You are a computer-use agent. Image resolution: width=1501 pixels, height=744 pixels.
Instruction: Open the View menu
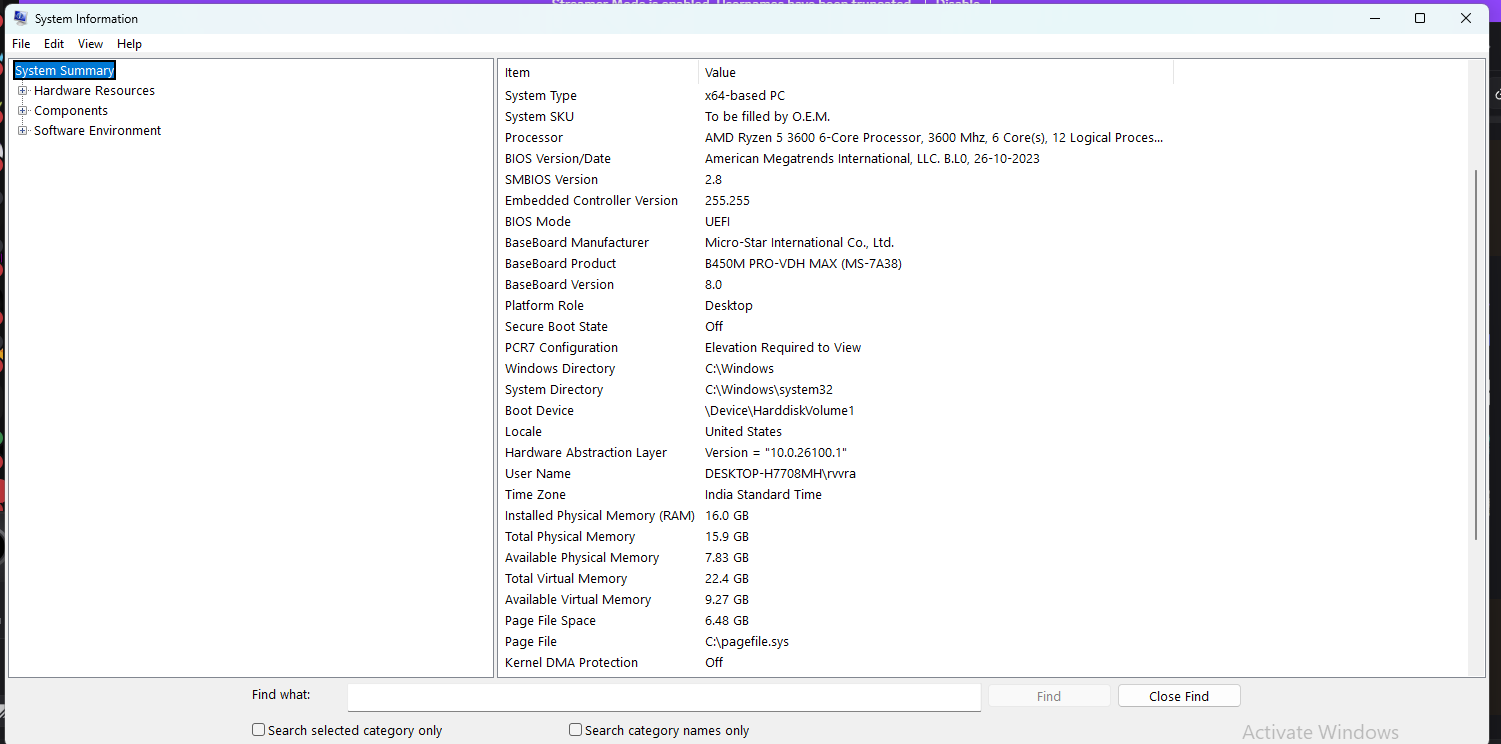[91, 44]
